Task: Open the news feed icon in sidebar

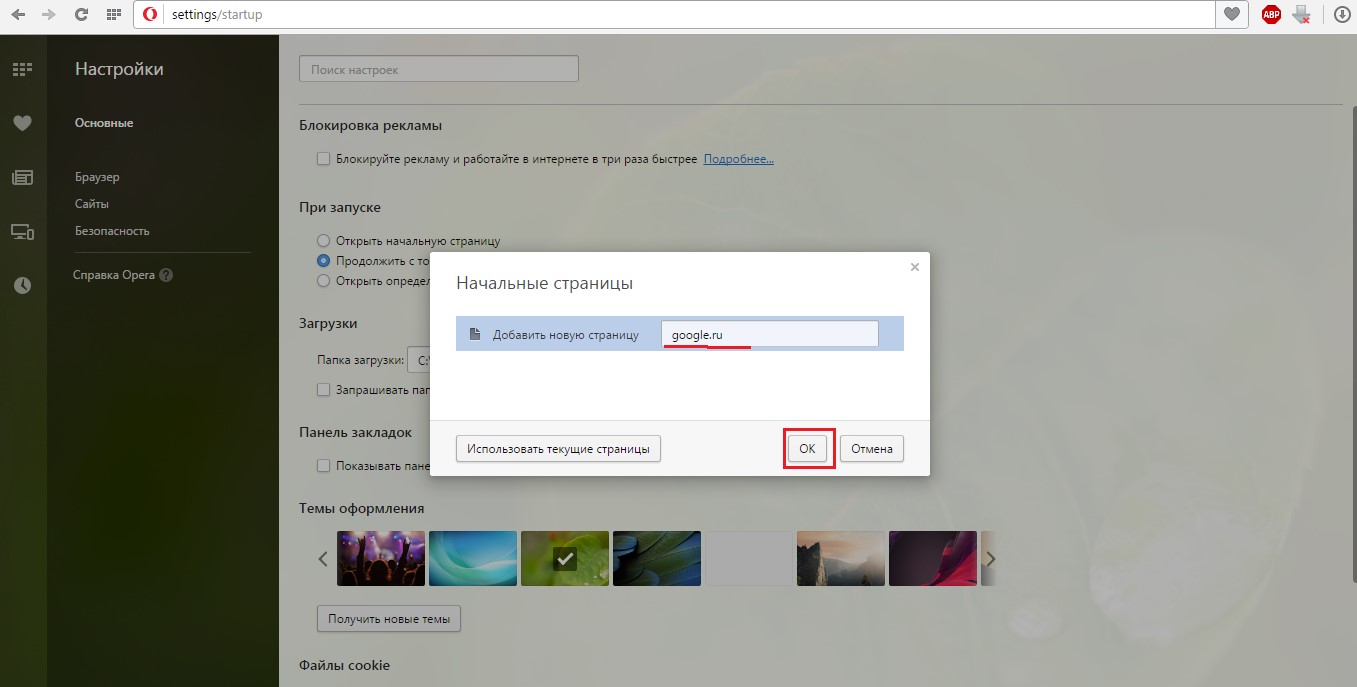Action: (22, 178)
